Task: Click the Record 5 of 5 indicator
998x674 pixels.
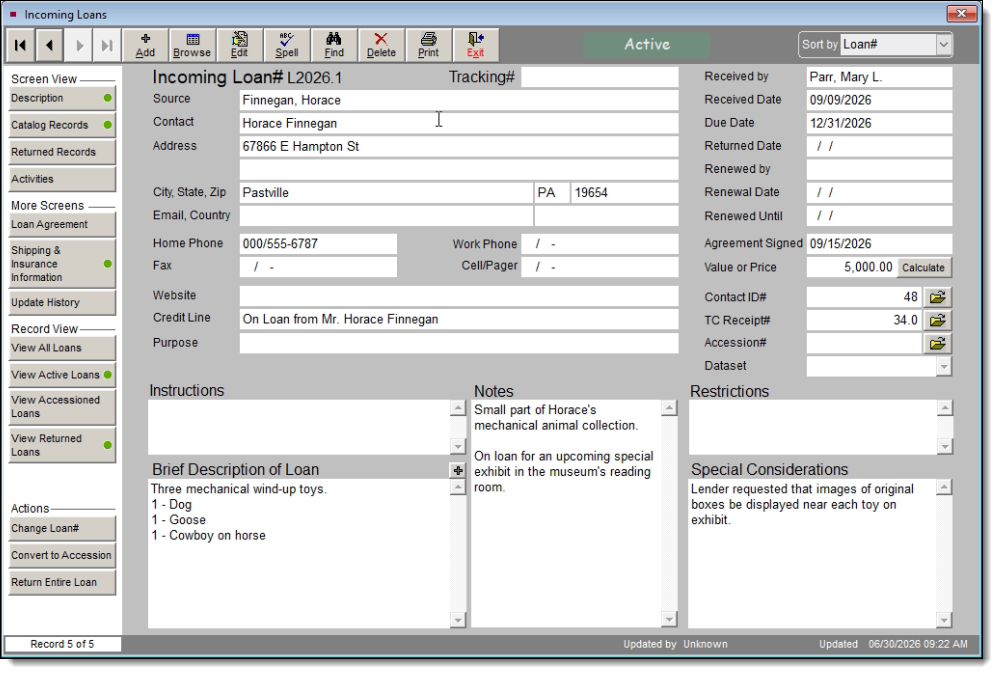Action: tap(62, 645)
